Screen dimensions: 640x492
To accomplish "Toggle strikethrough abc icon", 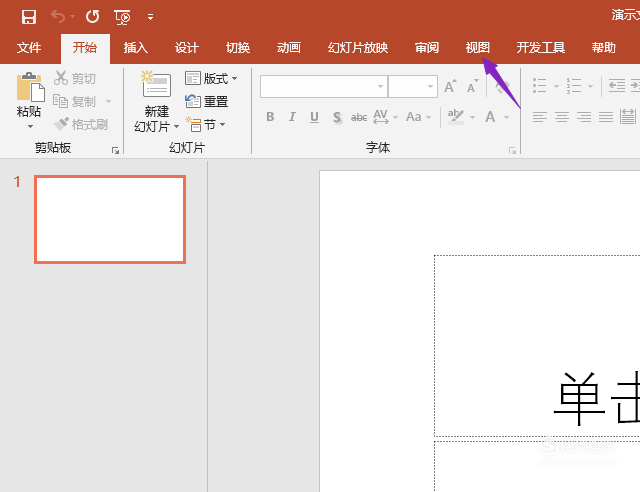I will point(359,118).
